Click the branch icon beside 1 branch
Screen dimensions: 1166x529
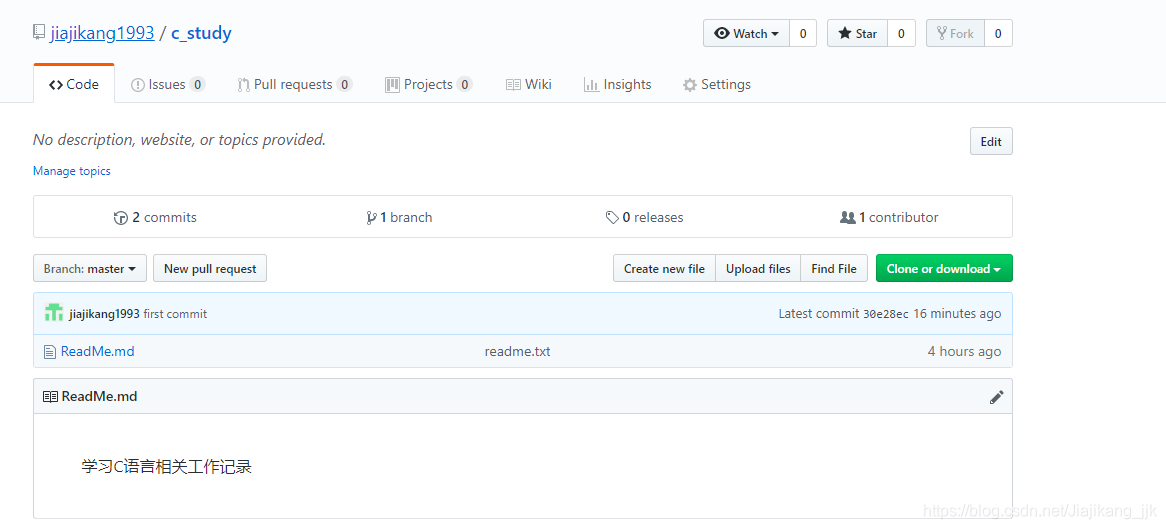tap(370, 218)
